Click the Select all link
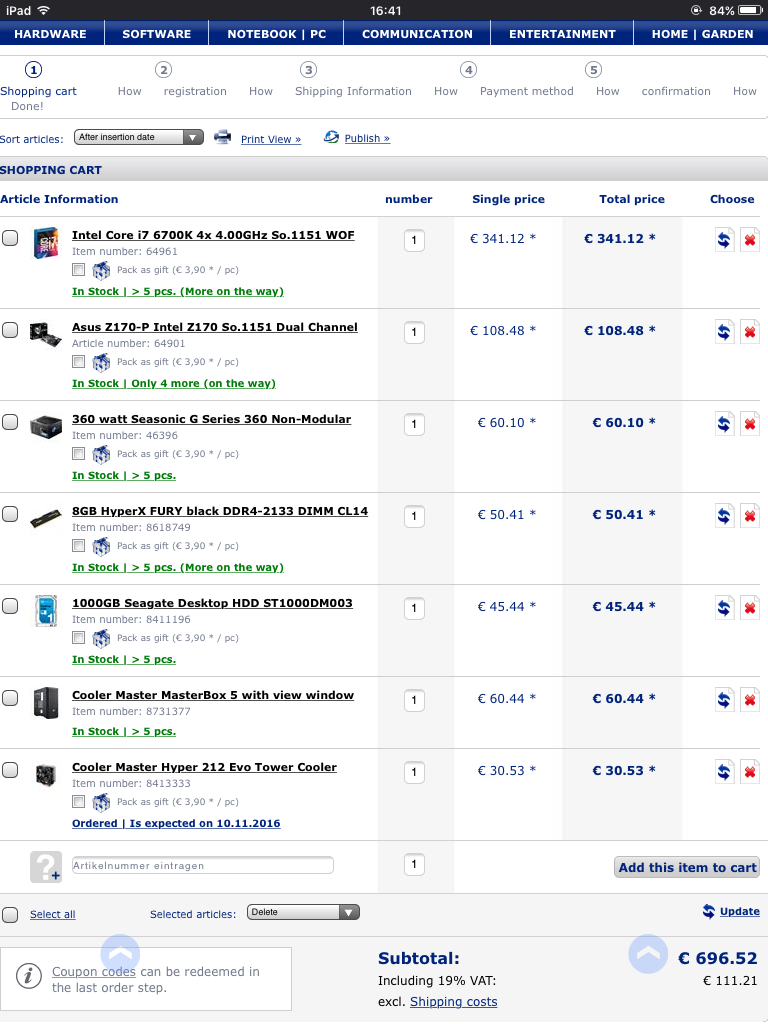The height and width of the screenshot is (1024, 768). pyautogui.click(x=52, y=914)
